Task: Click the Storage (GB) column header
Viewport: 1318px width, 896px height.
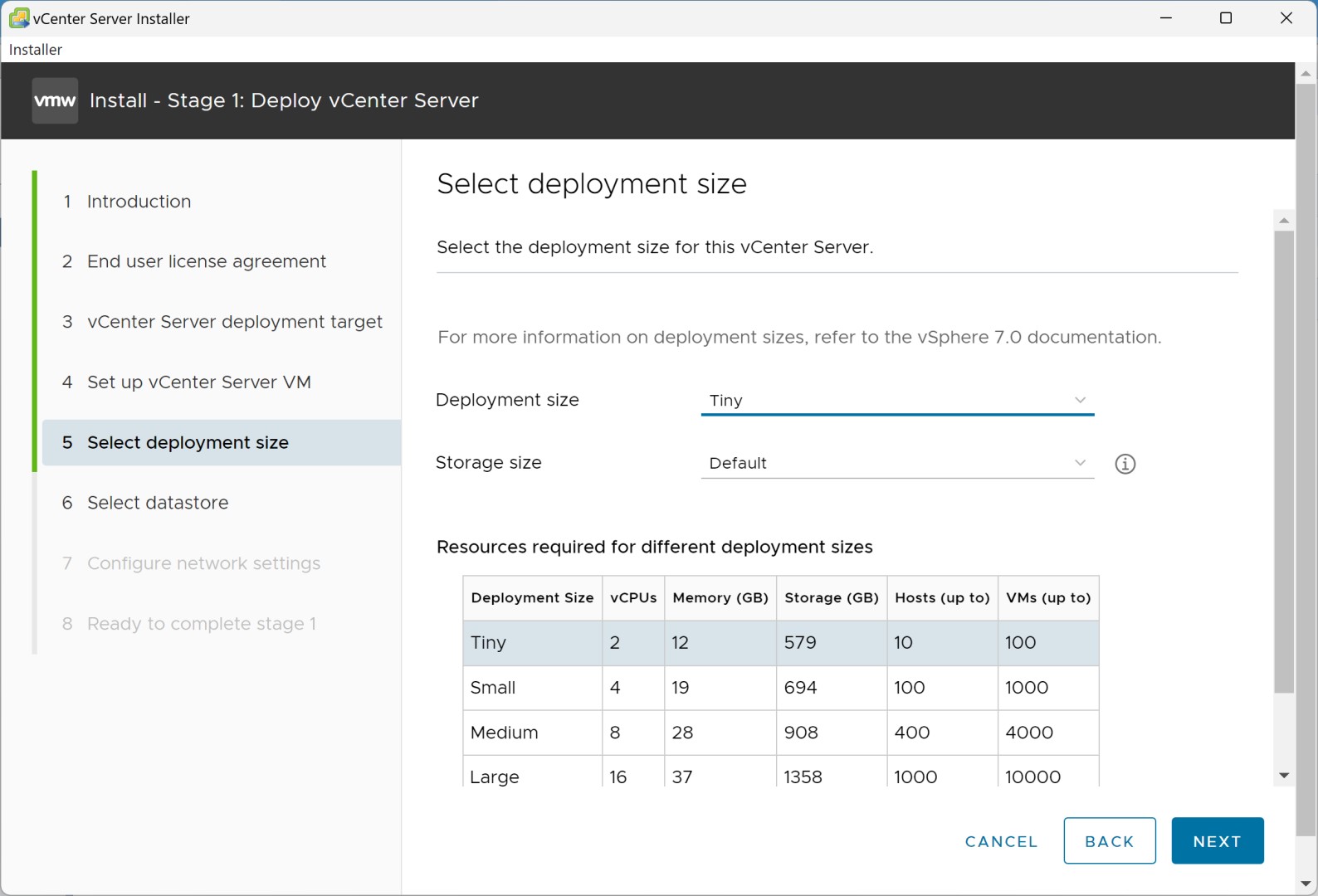Action: tap(832, 598)
